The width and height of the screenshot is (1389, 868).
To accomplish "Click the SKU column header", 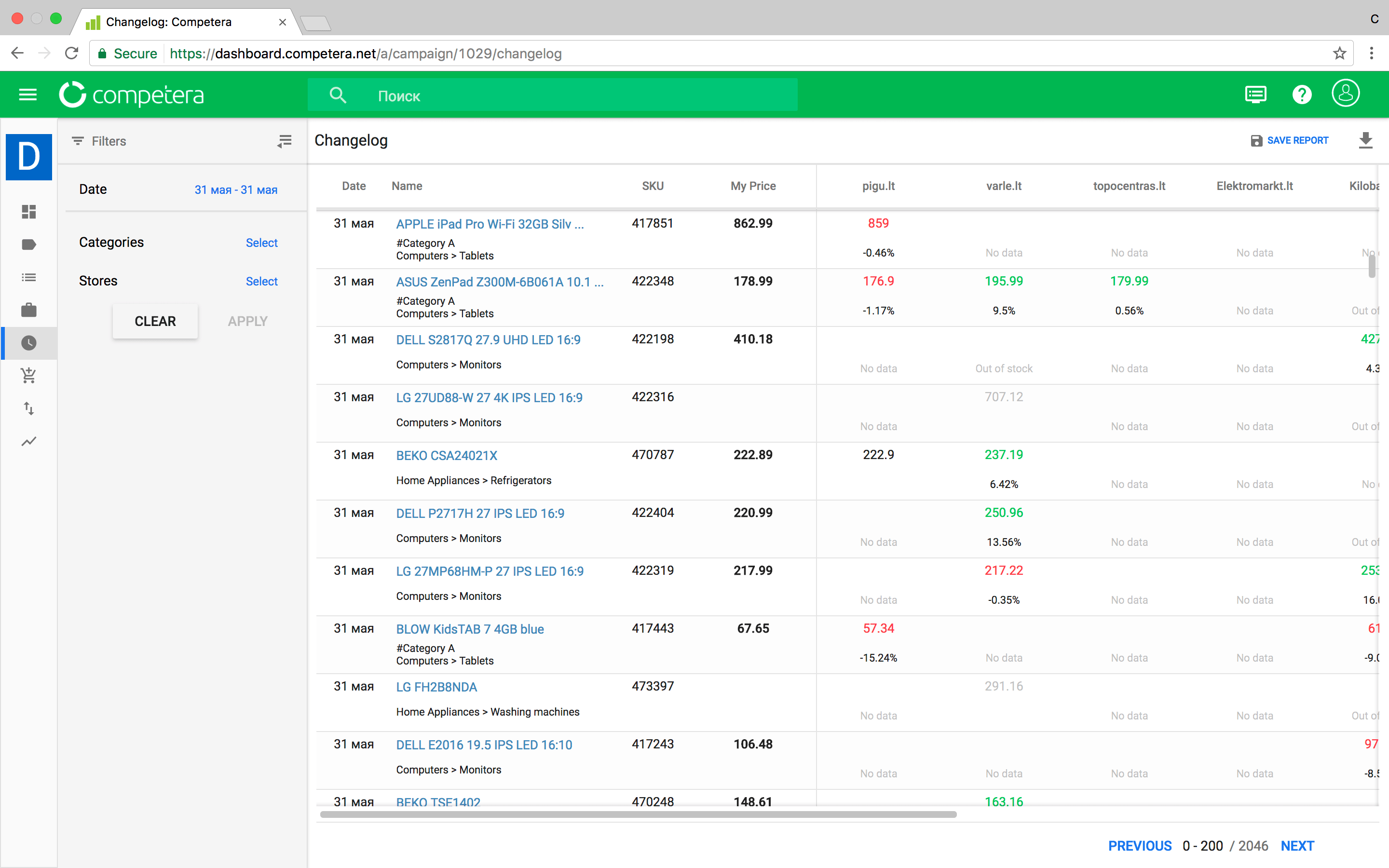I will (653, 186).
